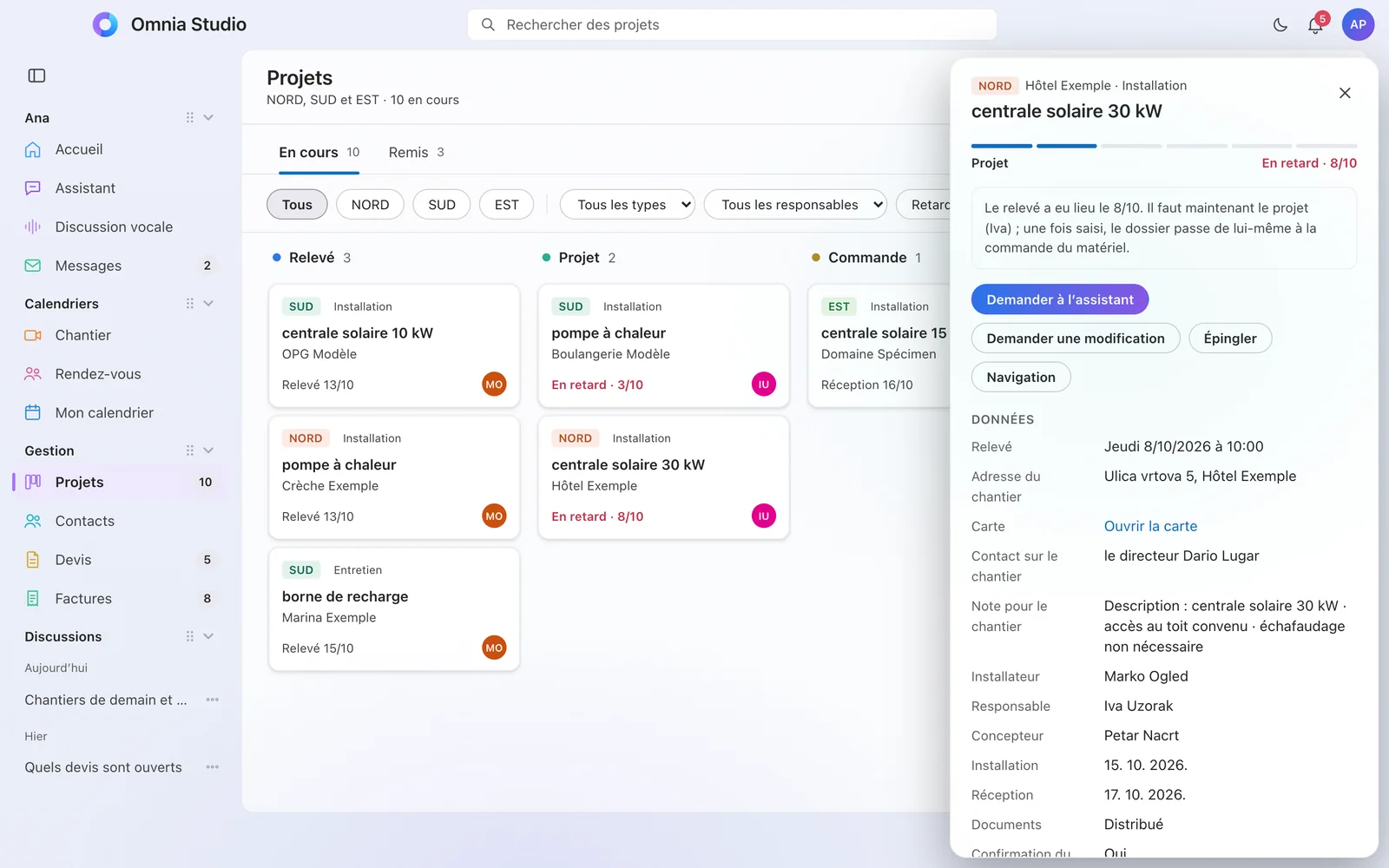Focus the Rechercher des projets field
The width and height of the screenshot is (1389, 868).
(x=732, y=24)
